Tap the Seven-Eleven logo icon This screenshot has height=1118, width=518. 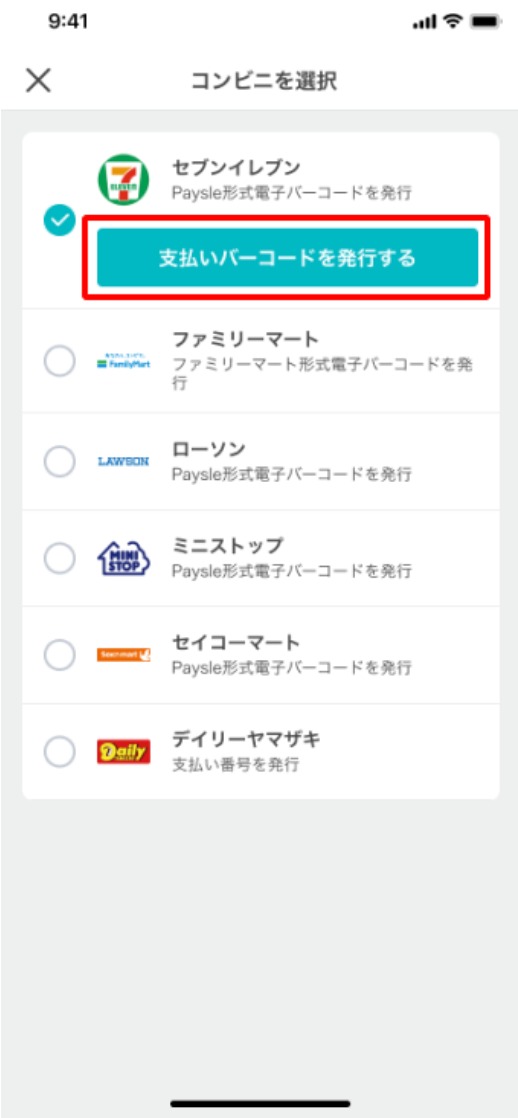tap(123, 180)
